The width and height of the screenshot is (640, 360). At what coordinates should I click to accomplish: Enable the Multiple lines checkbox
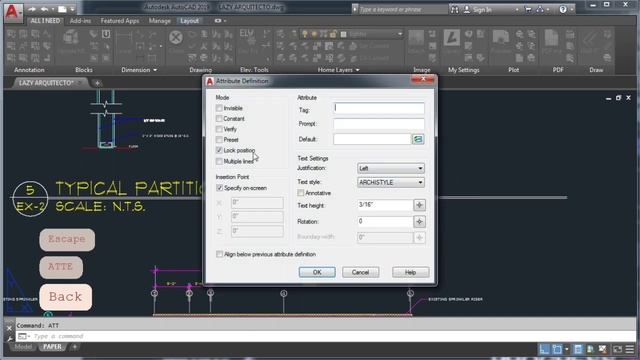click(x=219, y=162)
